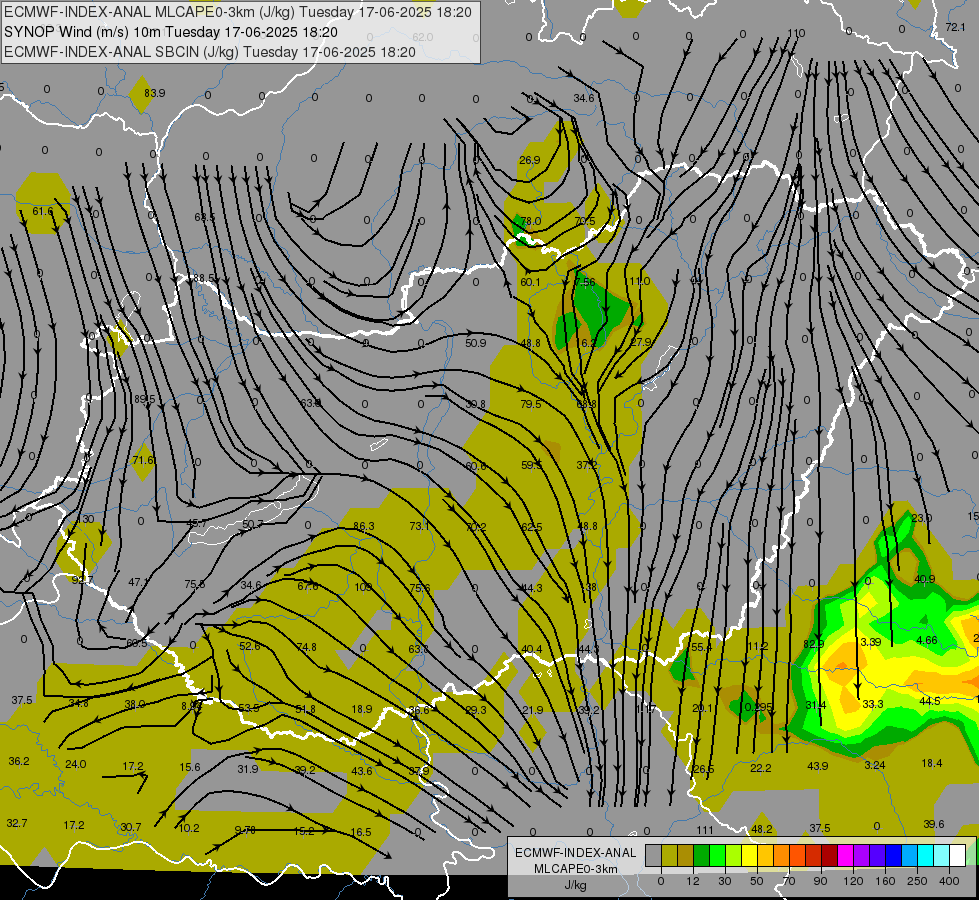Click the map value 79.5
Screen dimensions: 979x900
[x=531, y=404]
